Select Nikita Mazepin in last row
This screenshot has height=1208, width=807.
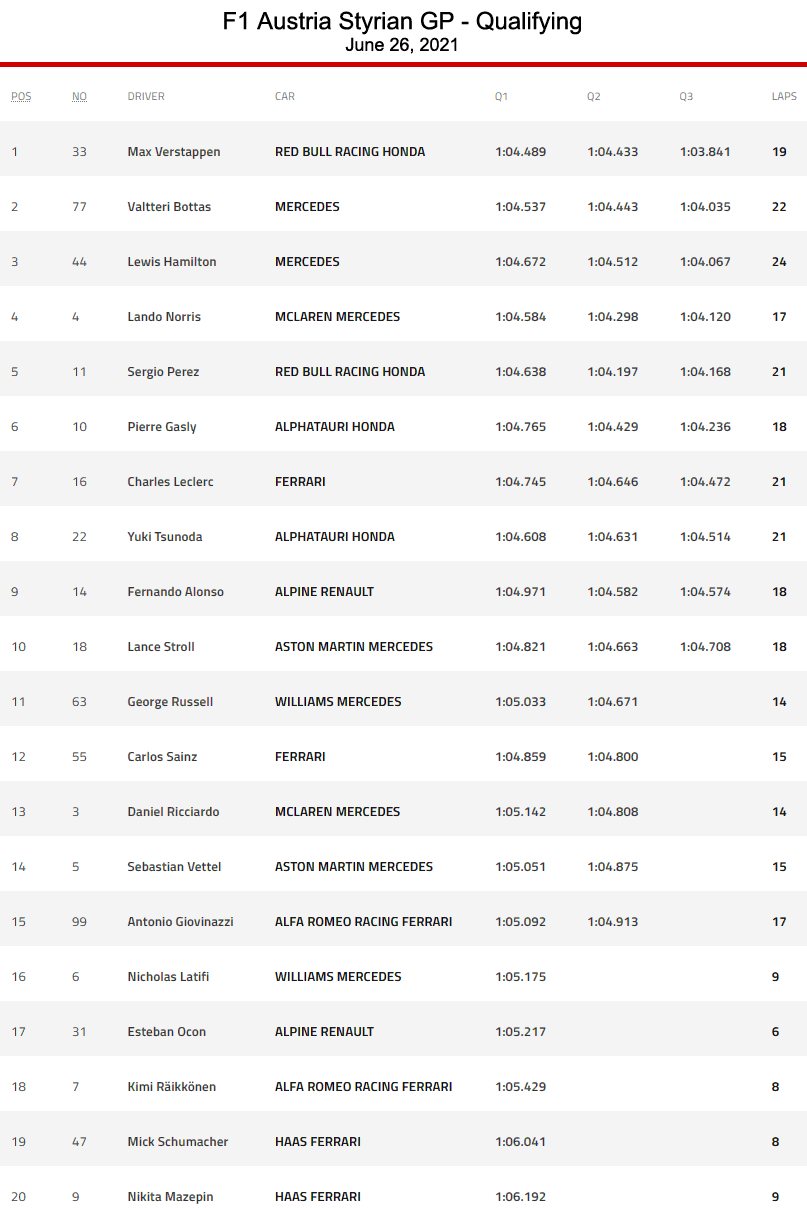click(170, 1197)
